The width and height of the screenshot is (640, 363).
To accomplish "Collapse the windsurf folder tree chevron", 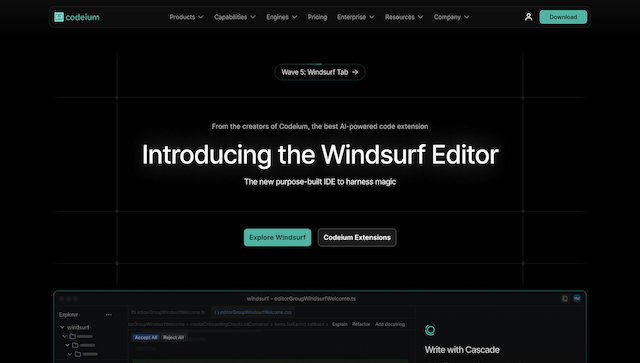I will point(62,327).
